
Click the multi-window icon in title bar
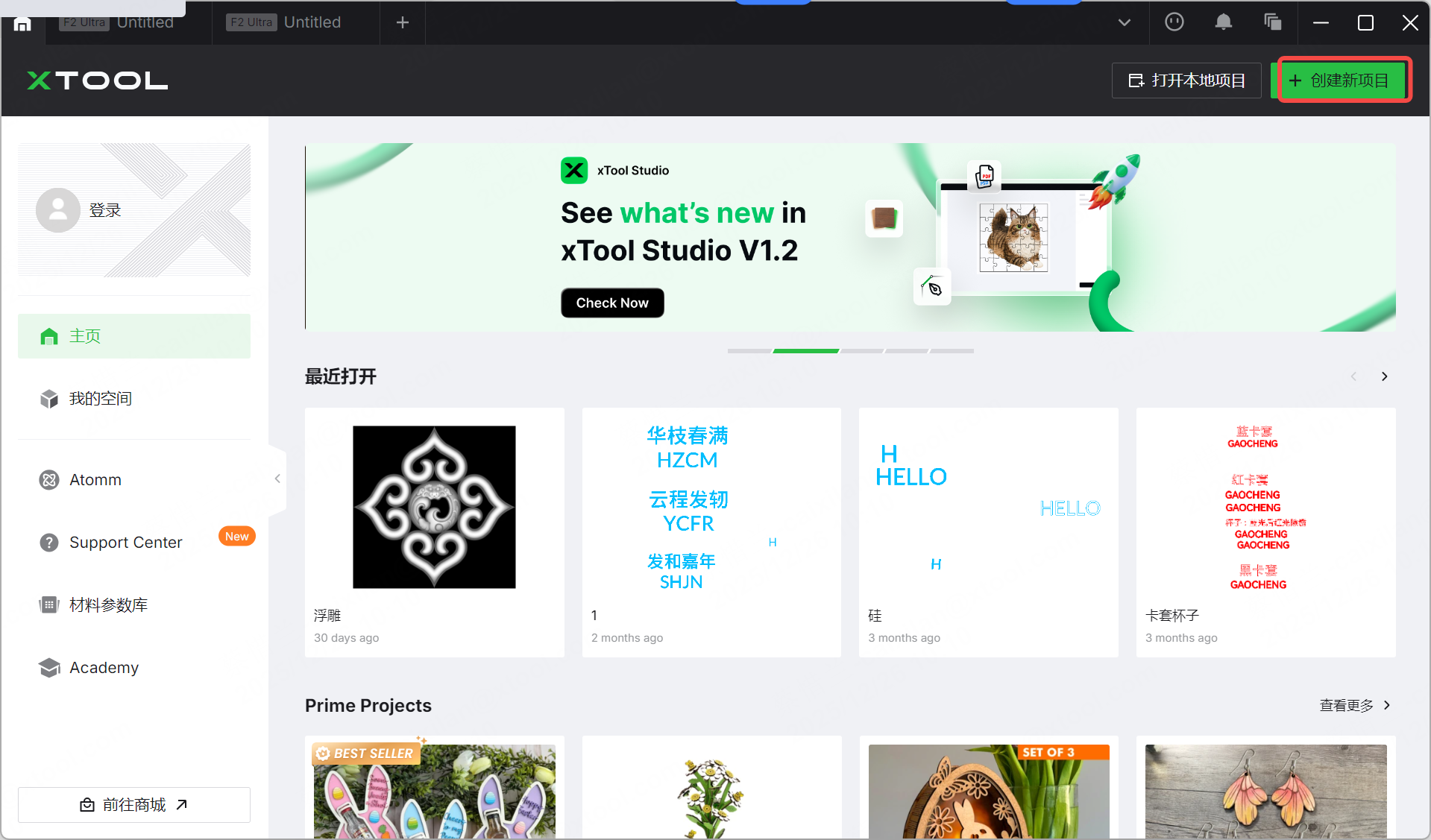coord(1272,22)
